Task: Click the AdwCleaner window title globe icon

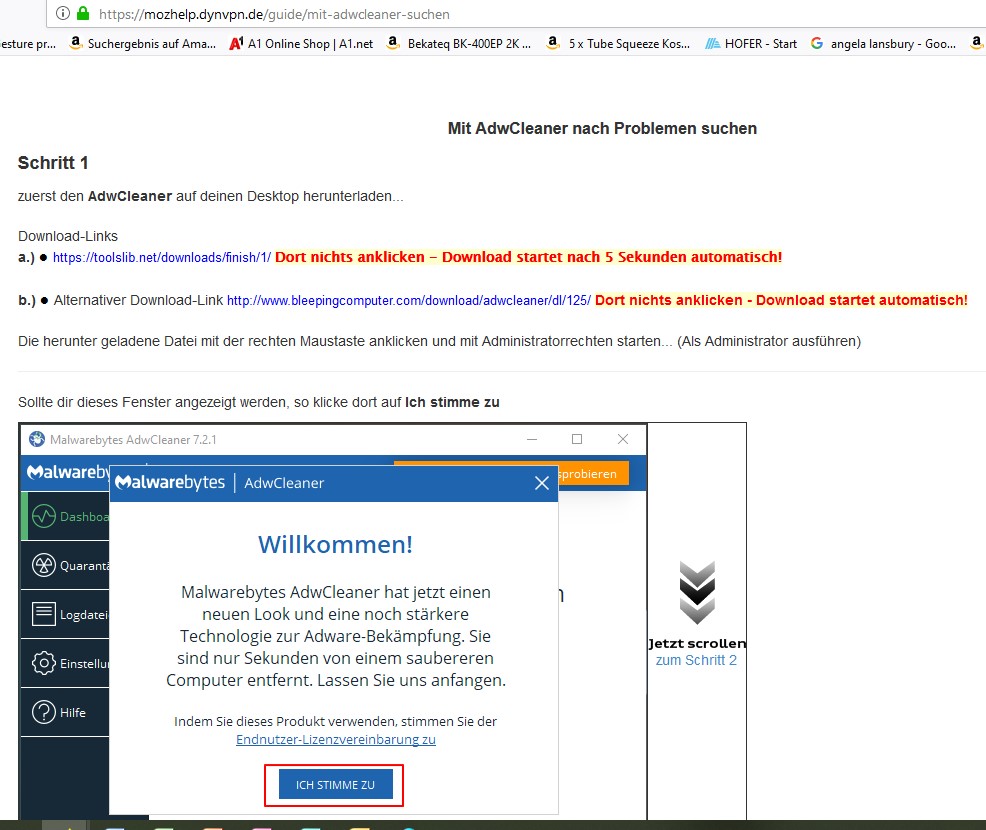Action: pyautogui.click(x=37, y=439)
